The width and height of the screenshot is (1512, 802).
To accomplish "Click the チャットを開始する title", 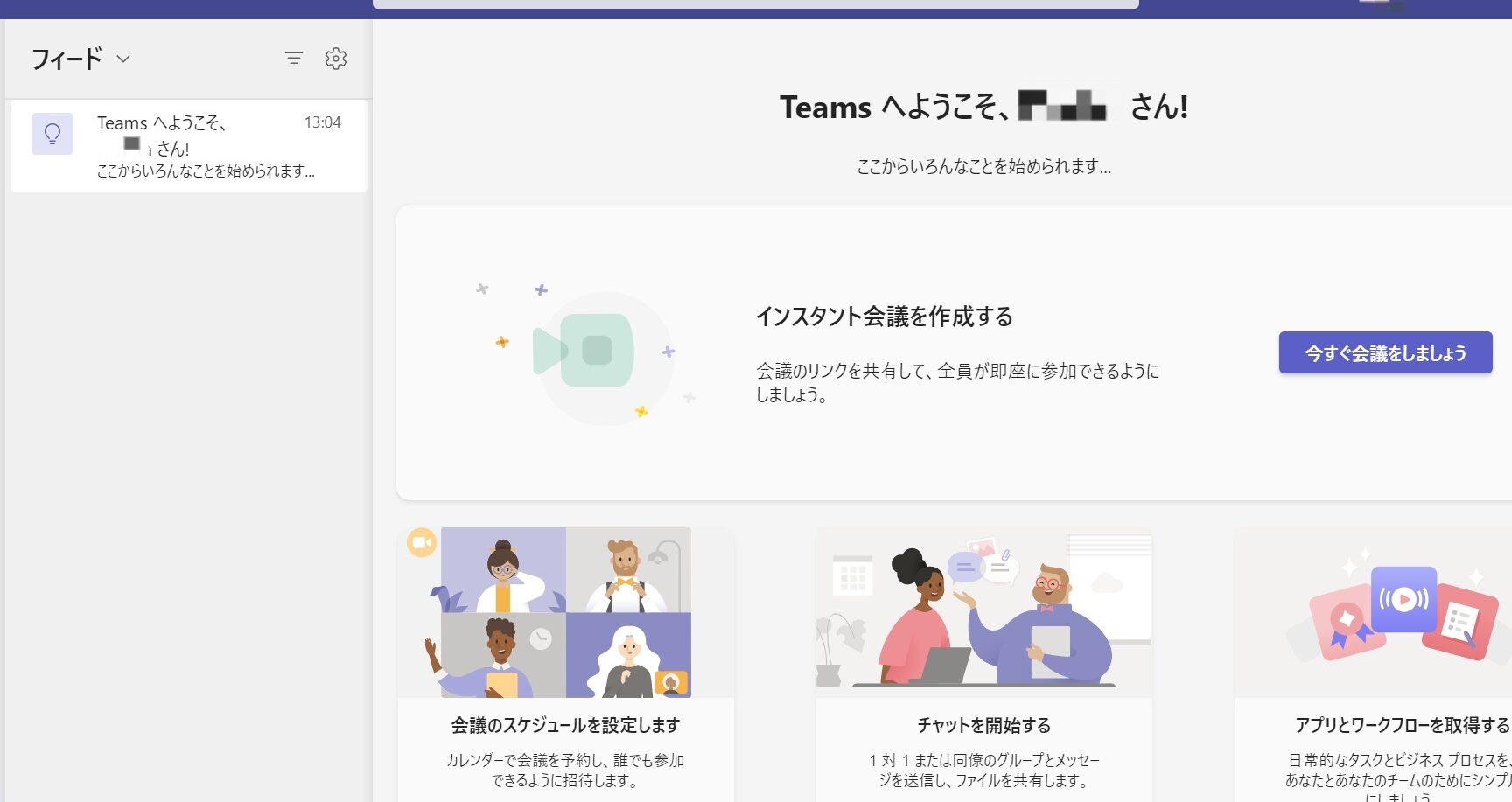I will (984, 725).
